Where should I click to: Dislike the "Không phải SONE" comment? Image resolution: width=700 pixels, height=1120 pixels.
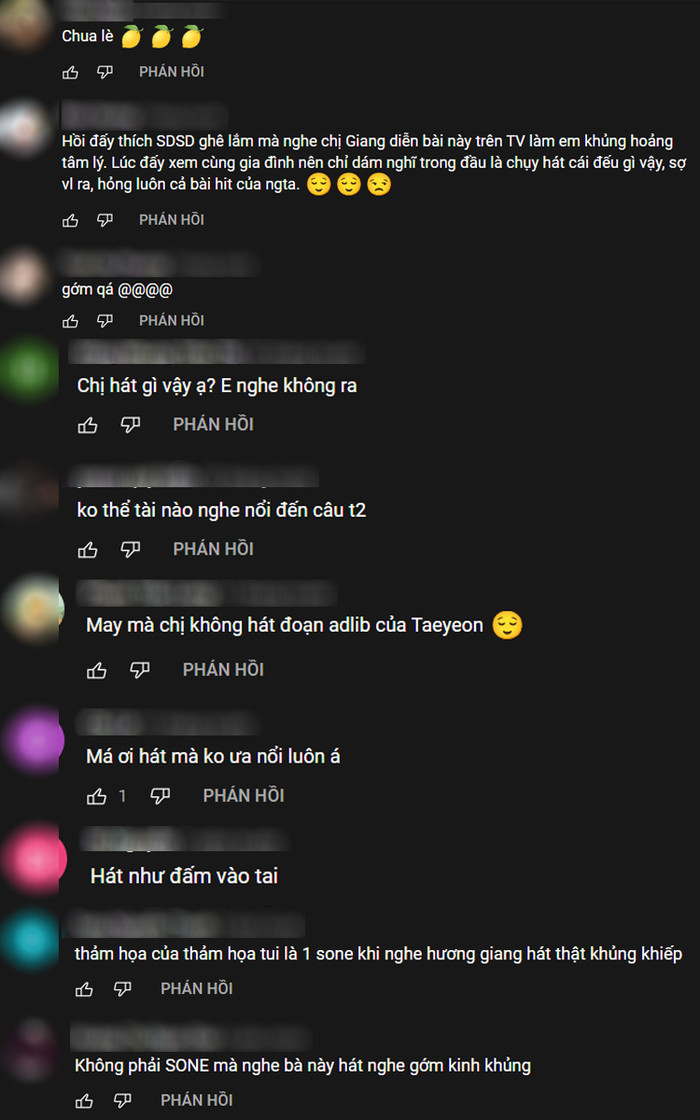tap(123, 1101)
